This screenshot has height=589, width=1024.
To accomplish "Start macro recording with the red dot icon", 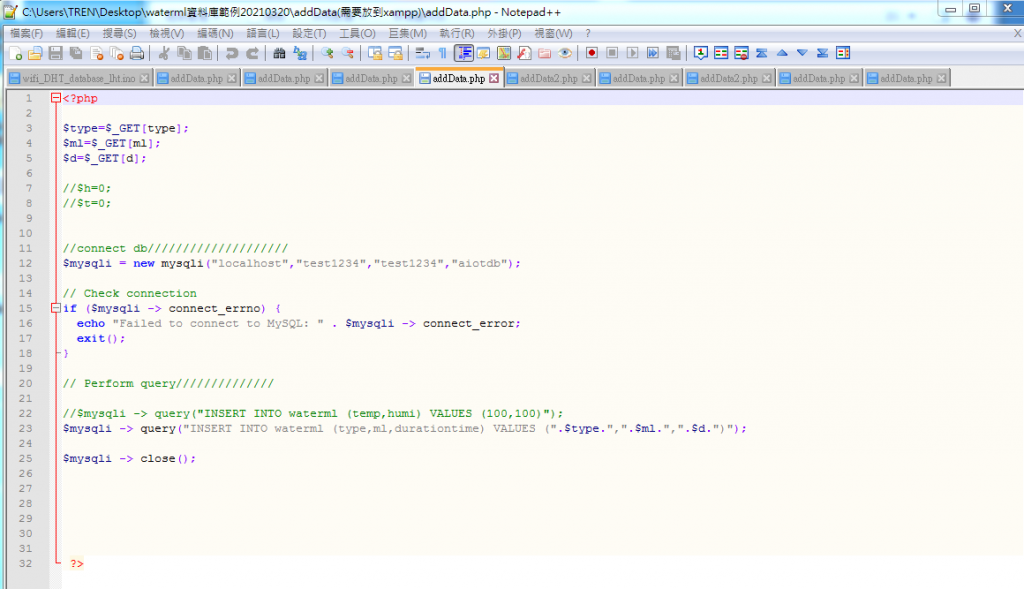I will pos(592,54).
